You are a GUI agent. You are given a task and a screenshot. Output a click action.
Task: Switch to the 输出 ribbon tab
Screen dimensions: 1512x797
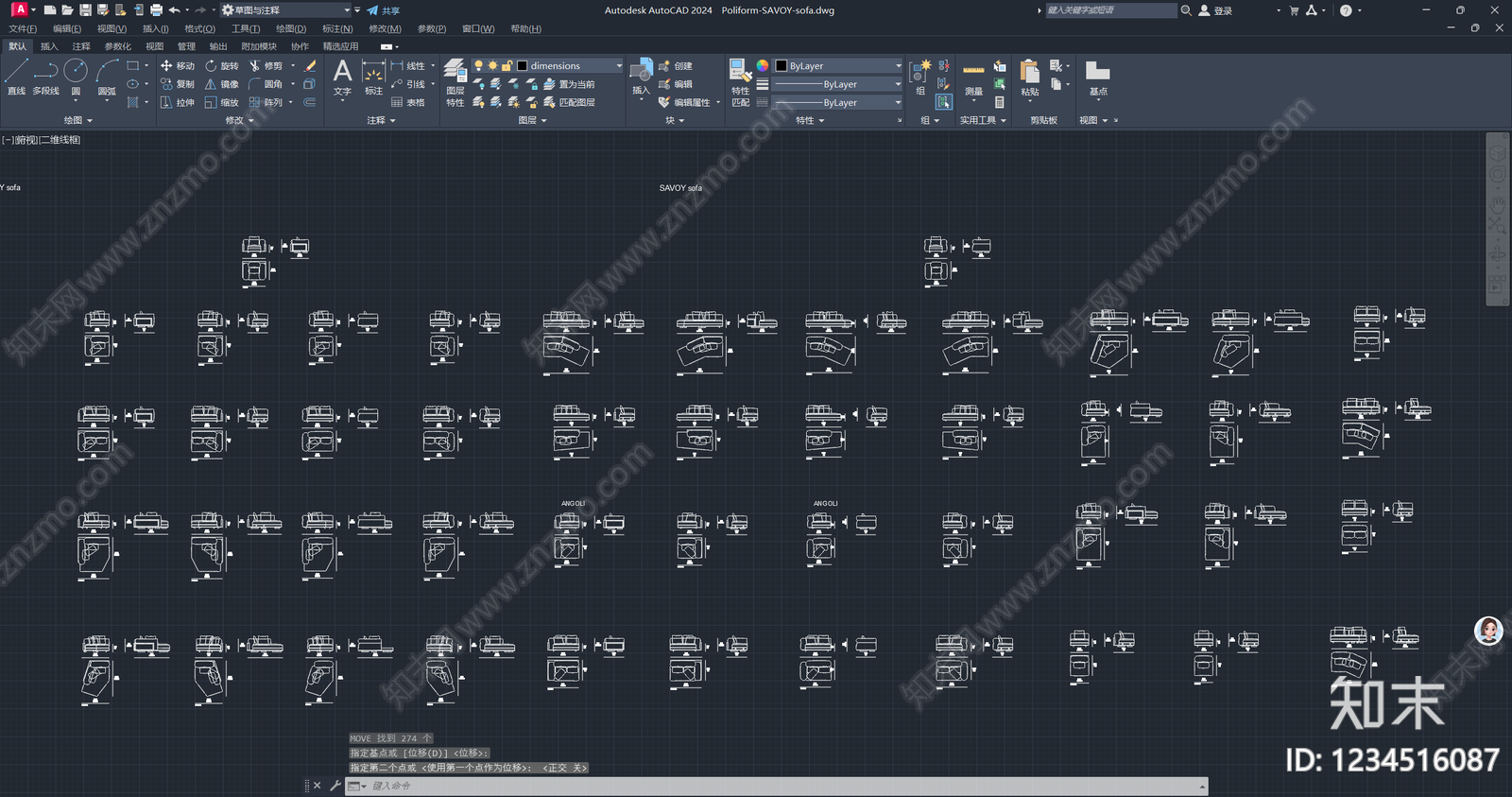(x=218, y=46)
